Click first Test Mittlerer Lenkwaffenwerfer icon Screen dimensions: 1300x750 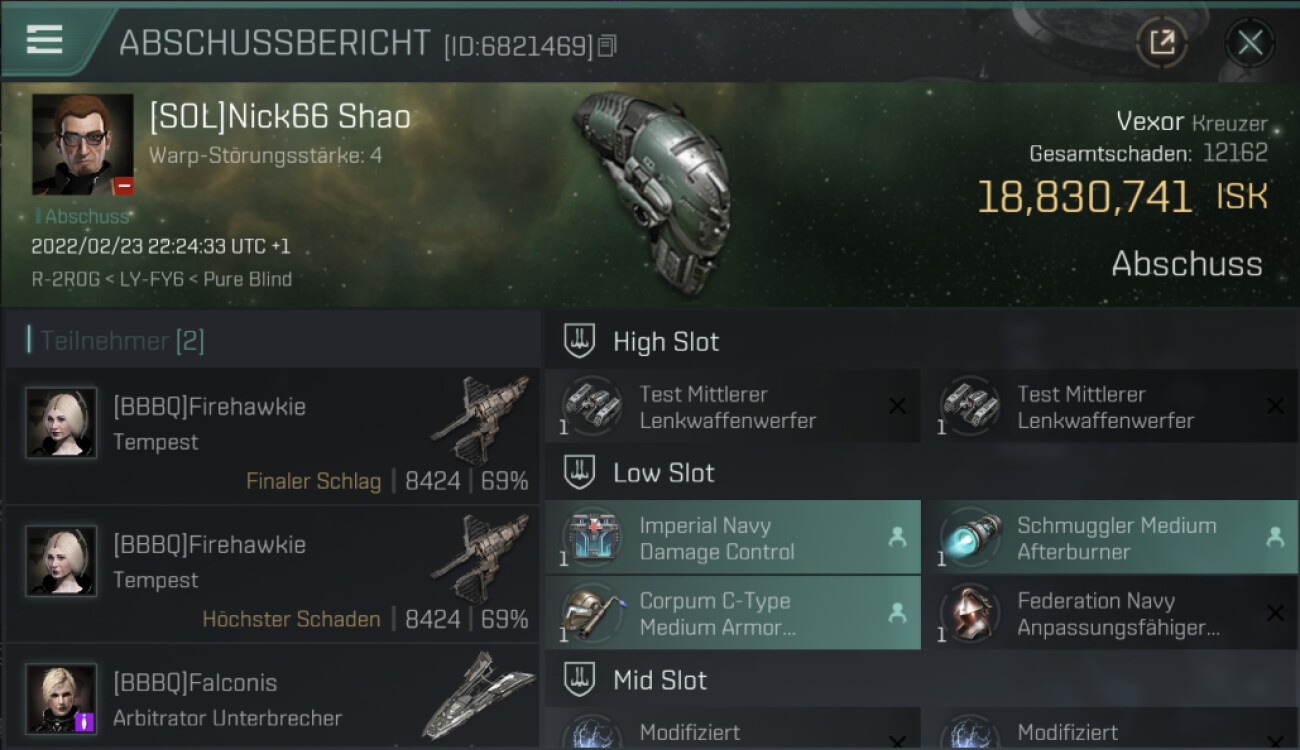click(x=592, y=407)
